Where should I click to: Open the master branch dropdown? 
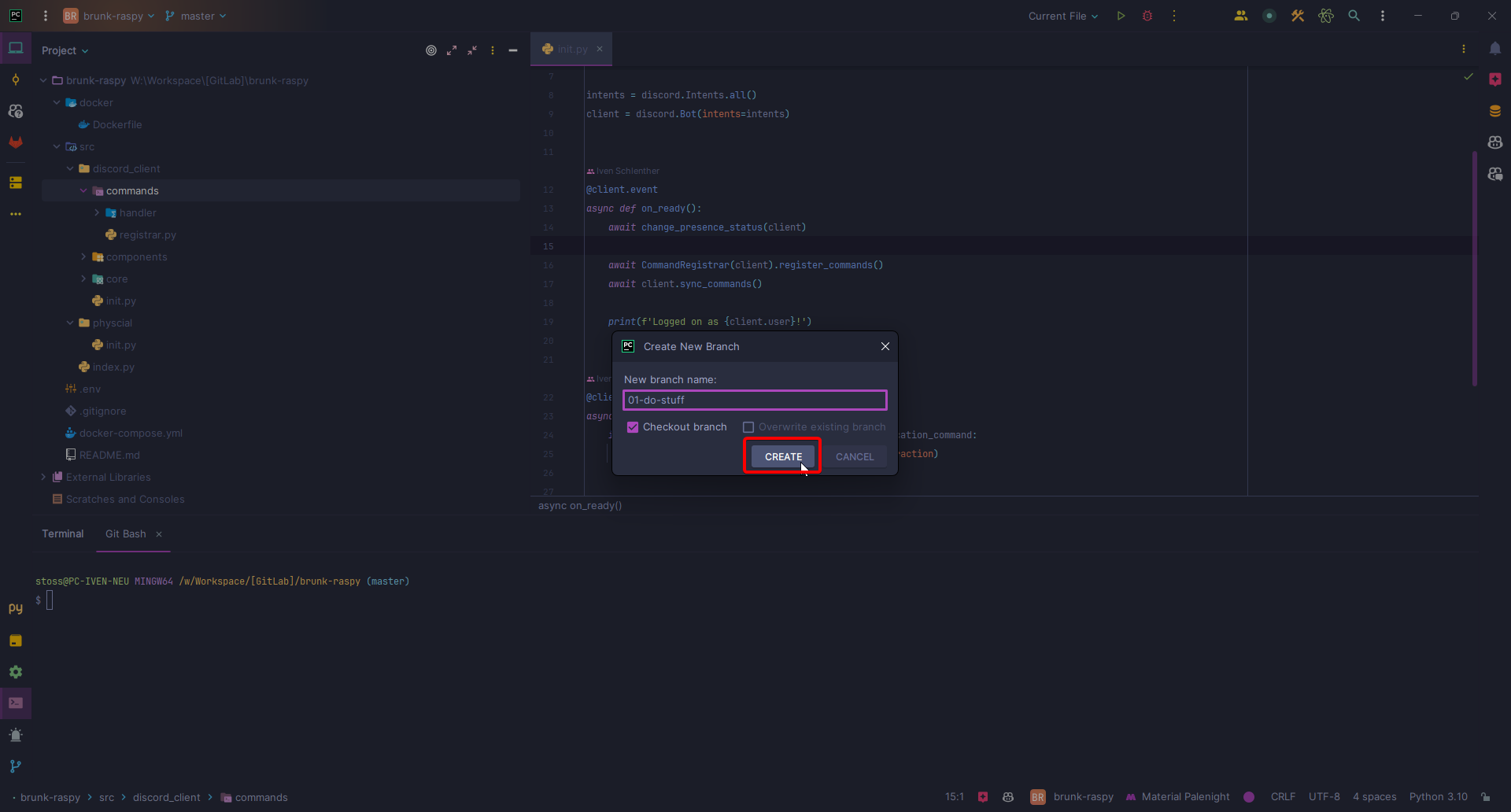pyautogui.click(x=196, y=16)
